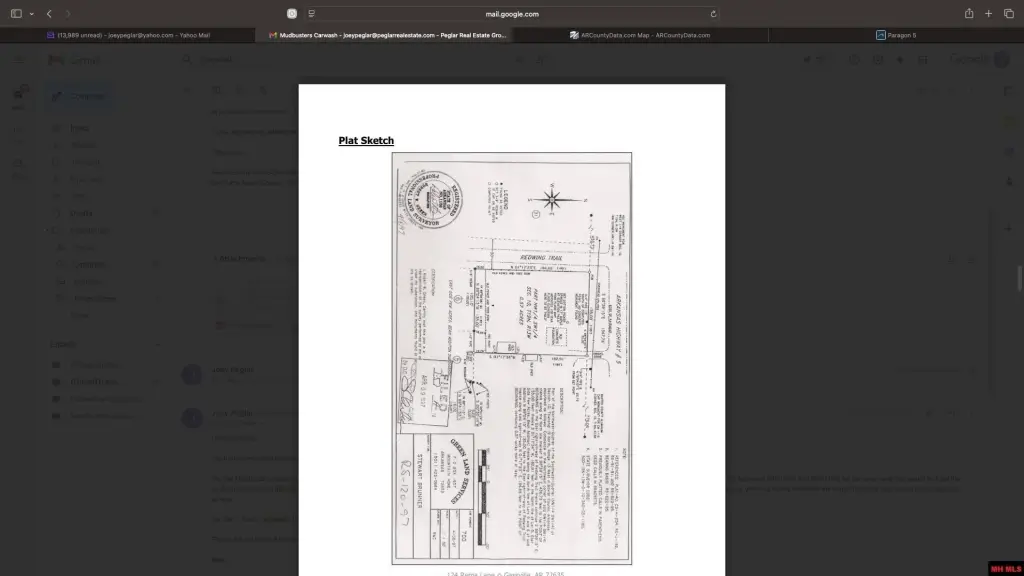The width and height of the screenshot is (1024, 576).
Task: Click the MH MLS watermark badge
Action: tap(1004, 568)
